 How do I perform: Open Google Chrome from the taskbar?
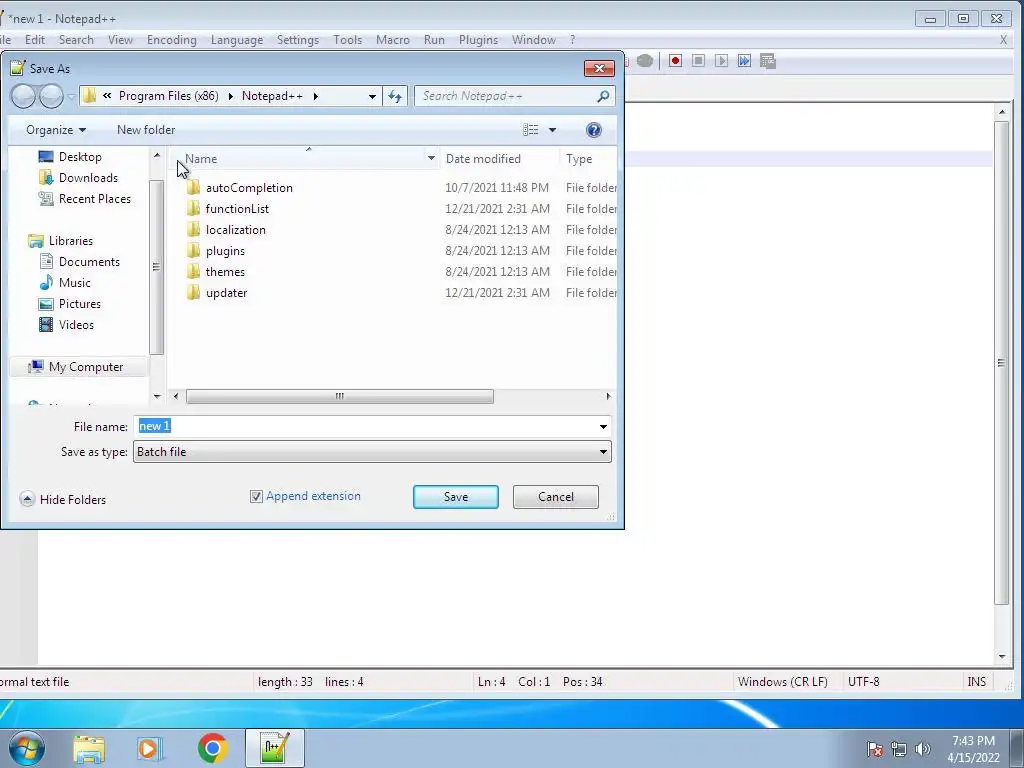[212, 748]
